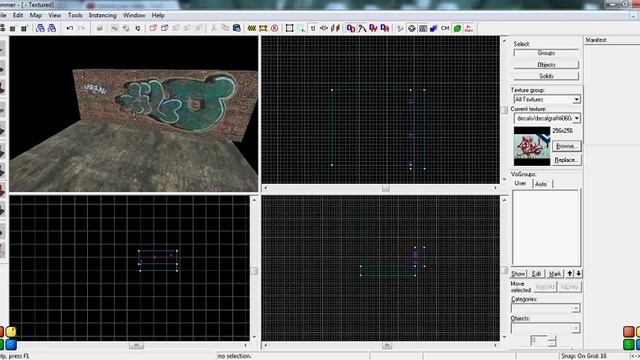Image resolution: width=640 pixels, height=360 pixels.
Task: Click the number field below Objects dropdown
Action: point(539,341)
